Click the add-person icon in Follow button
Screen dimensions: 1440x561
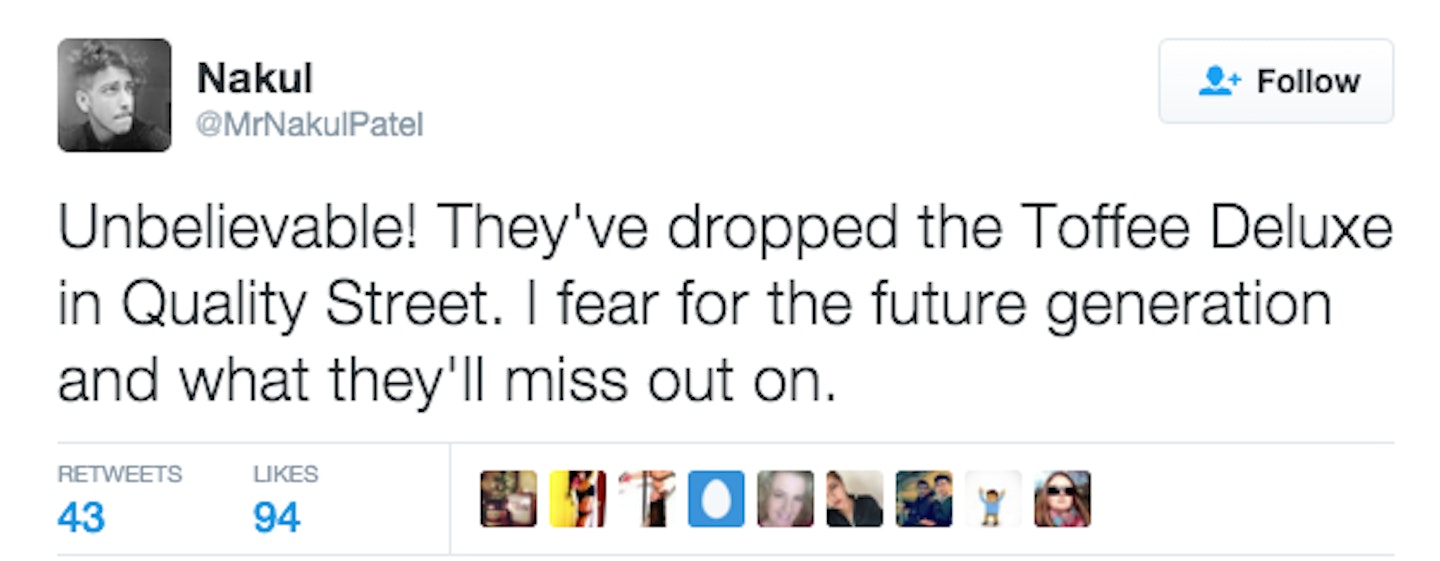click(1219, 81)
